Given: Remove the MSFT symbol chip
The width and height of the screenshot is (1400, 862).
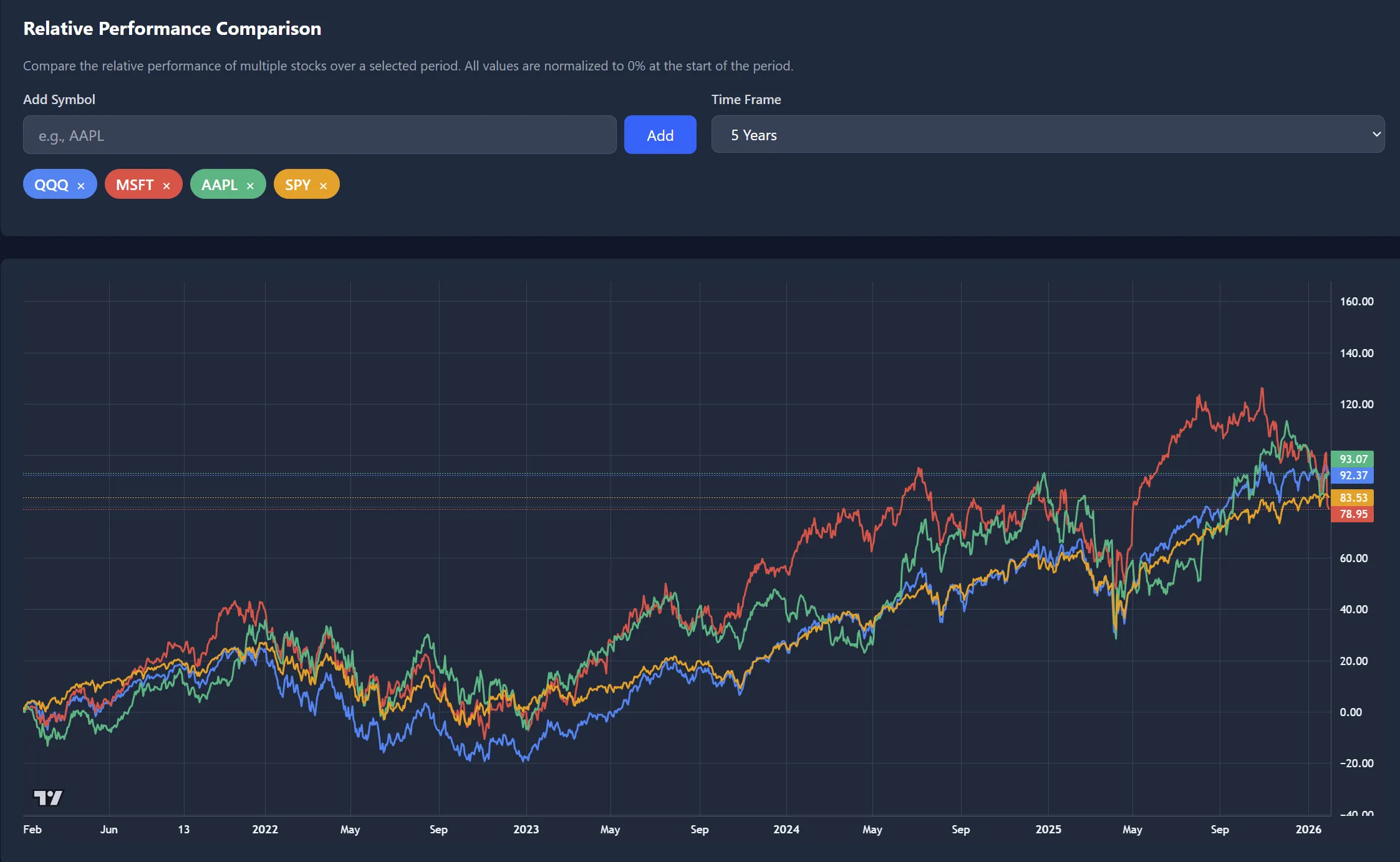Looking at the screenshot, I should (x=167, y=186).
